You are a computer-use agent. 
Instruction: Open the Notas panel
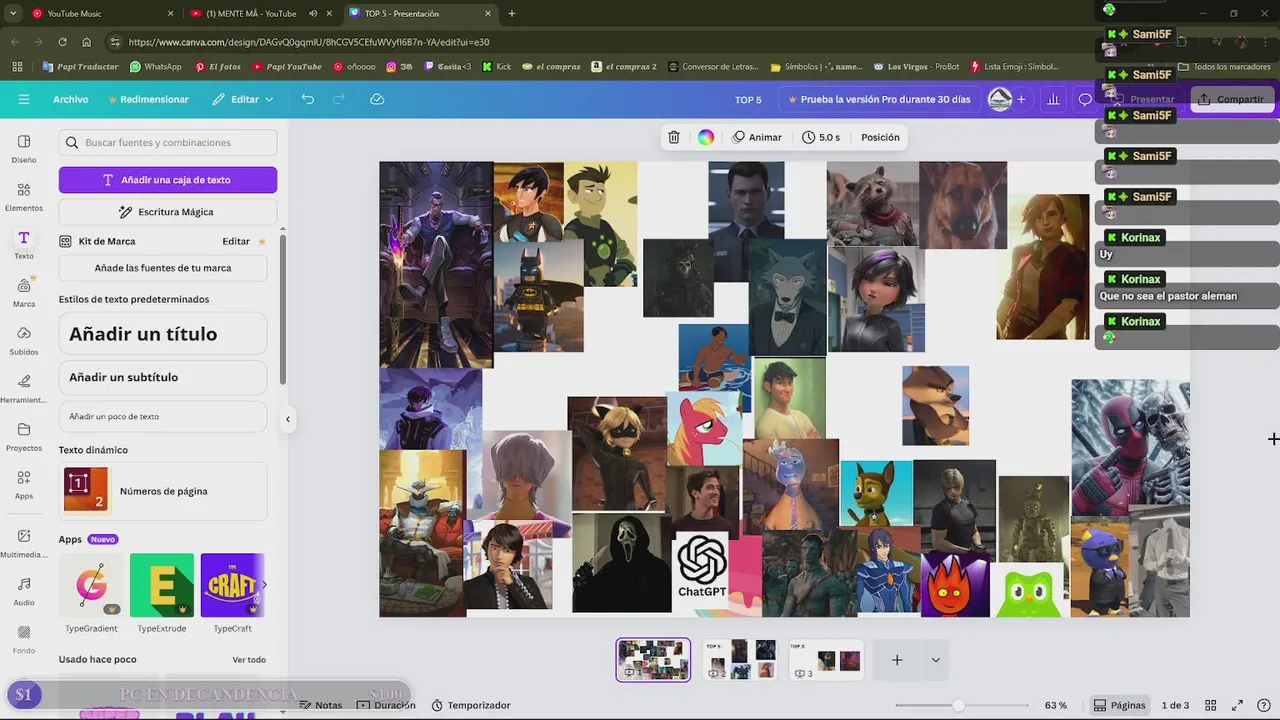(320, 705)
